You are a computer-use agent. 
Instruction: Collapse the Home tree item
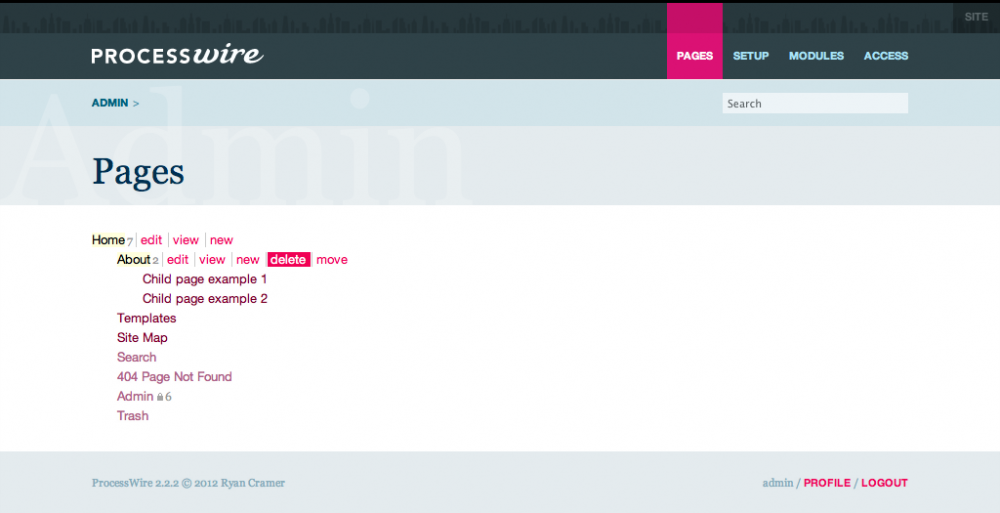point(108,240)
